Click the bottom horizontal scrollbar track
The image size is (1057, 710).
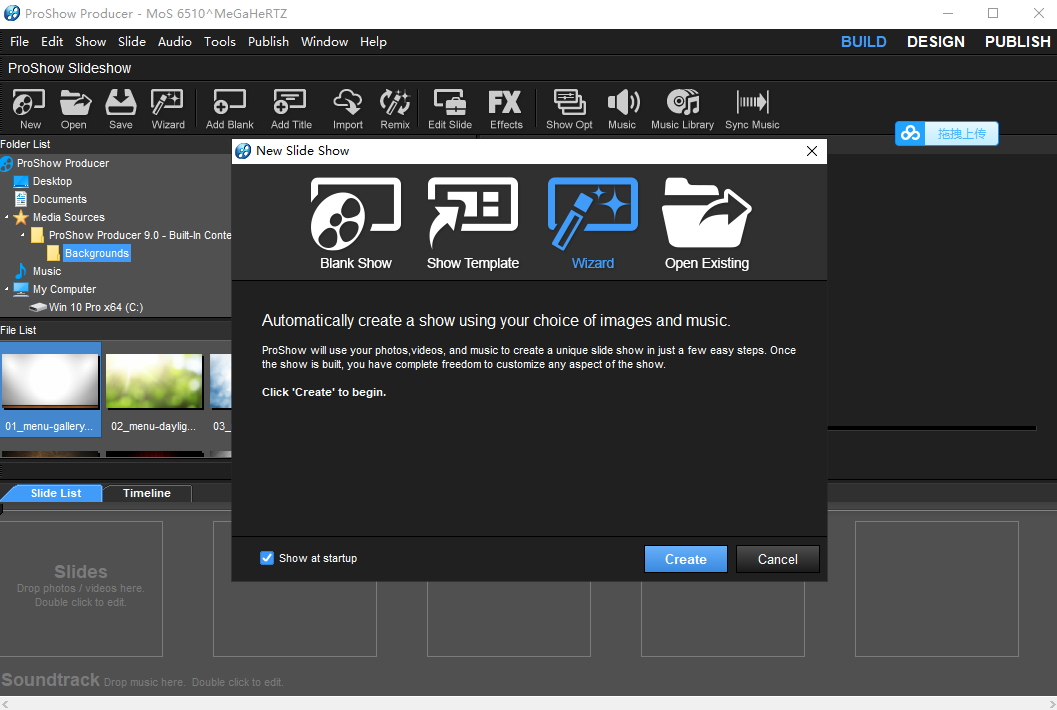(x=528, y=703)
